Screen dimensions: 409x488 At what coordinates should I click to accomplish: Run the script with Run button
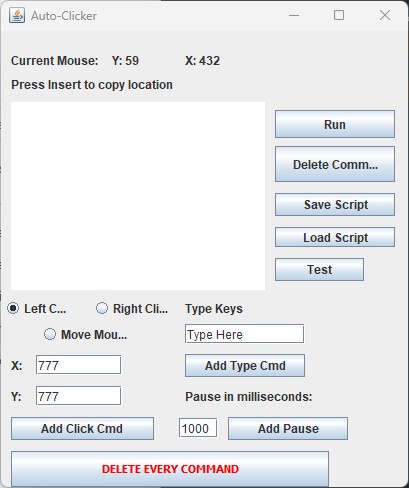(335, 124)
